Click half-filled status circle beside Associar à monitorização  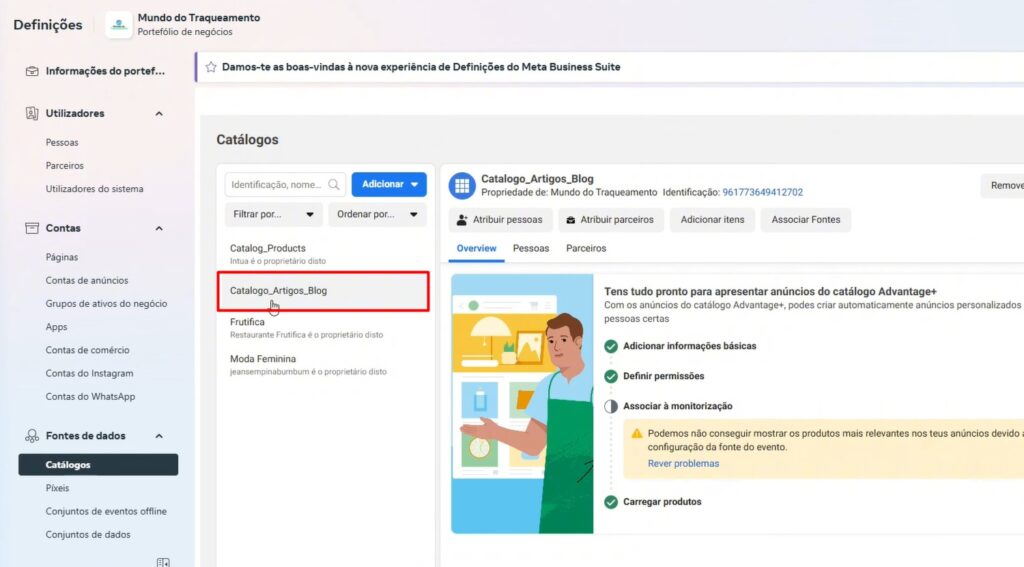coord(611,406)
